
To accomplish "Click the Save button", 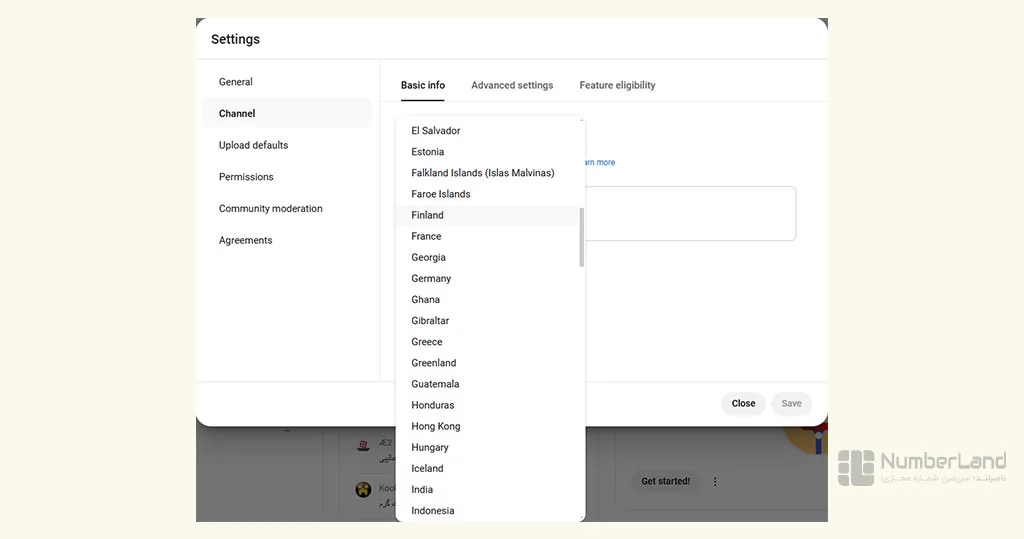I will [x=792, y=403].
